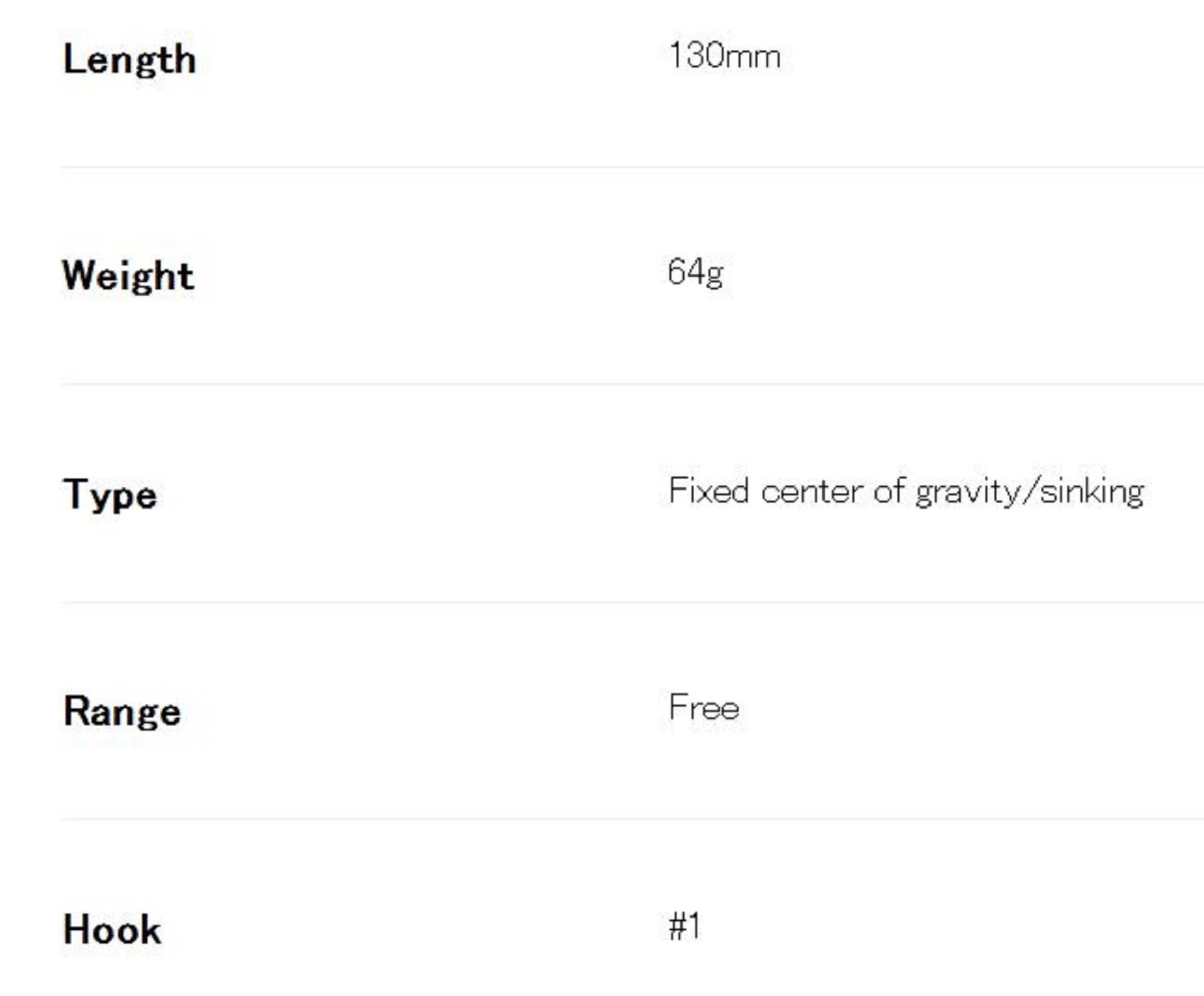Screen dimensions: 1204x996
Task: Click the g unit after 64
Action: 715,274
